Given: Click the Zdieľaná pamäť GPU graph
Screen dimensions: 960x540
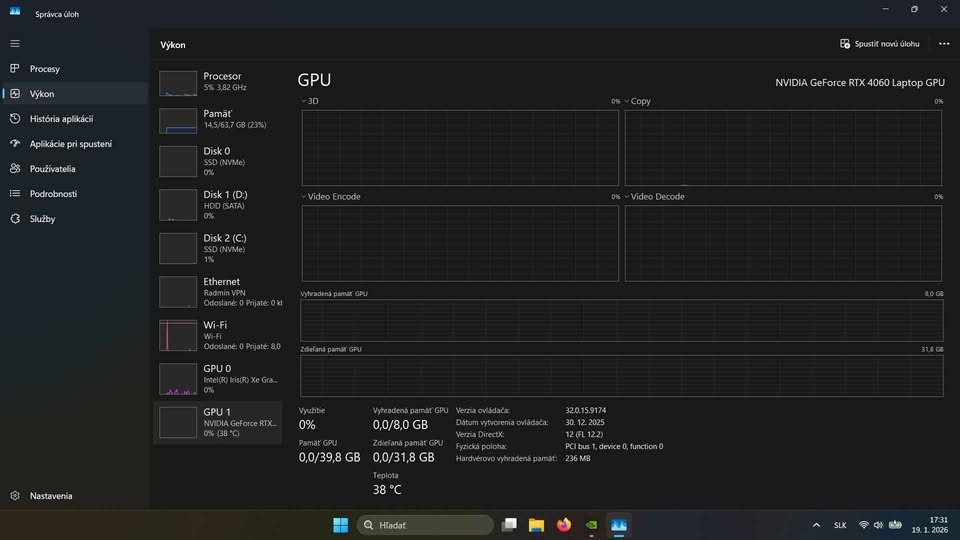Looking at the screenshot, I should point(621,376).
